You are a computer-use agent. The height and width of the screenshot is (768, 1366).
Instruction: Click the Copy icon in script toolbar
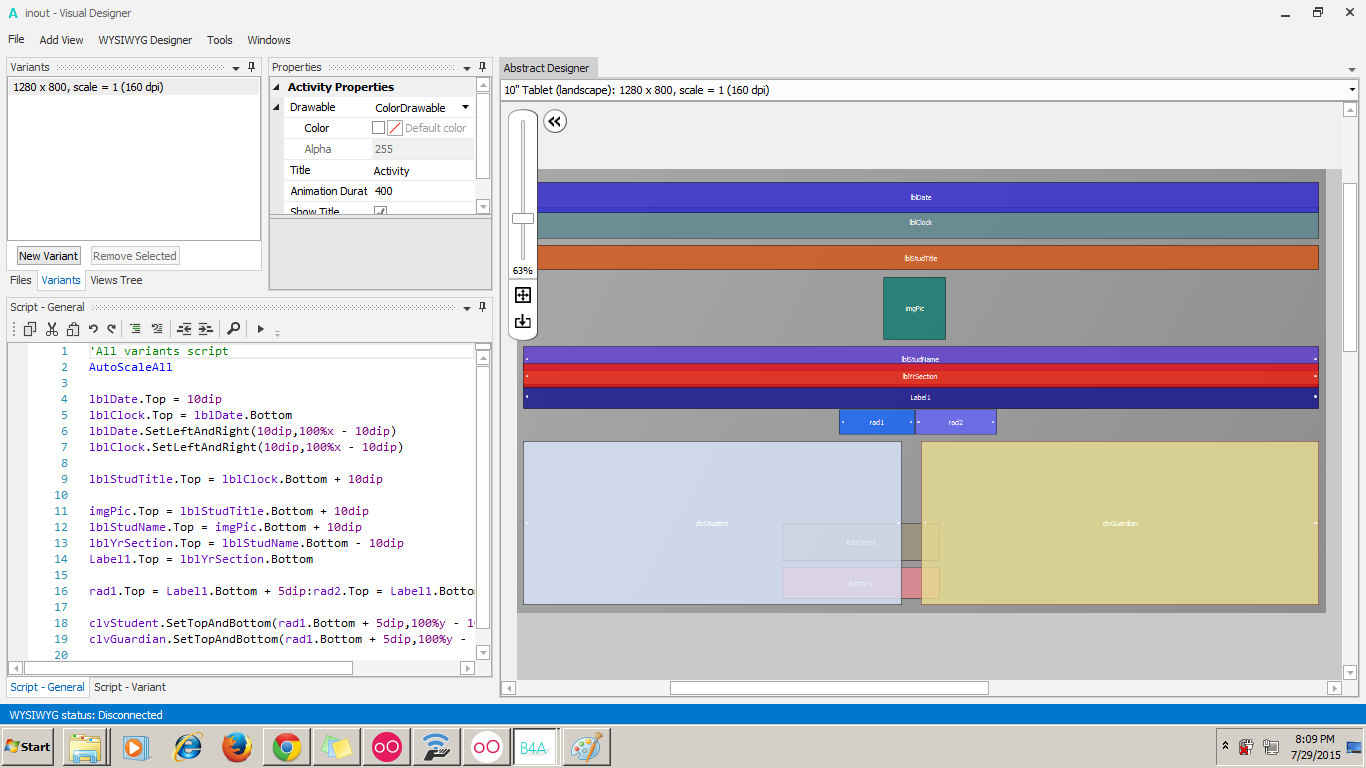tap(30, 329)
